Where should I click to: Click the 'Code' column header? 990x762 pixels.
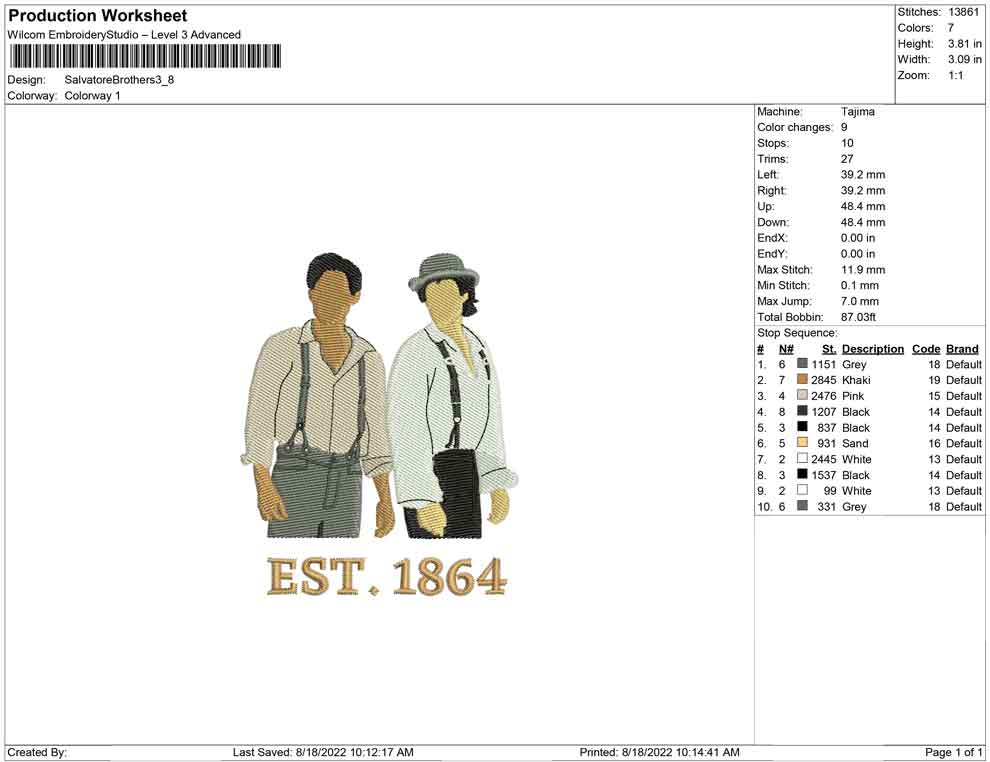pos(926,349)
